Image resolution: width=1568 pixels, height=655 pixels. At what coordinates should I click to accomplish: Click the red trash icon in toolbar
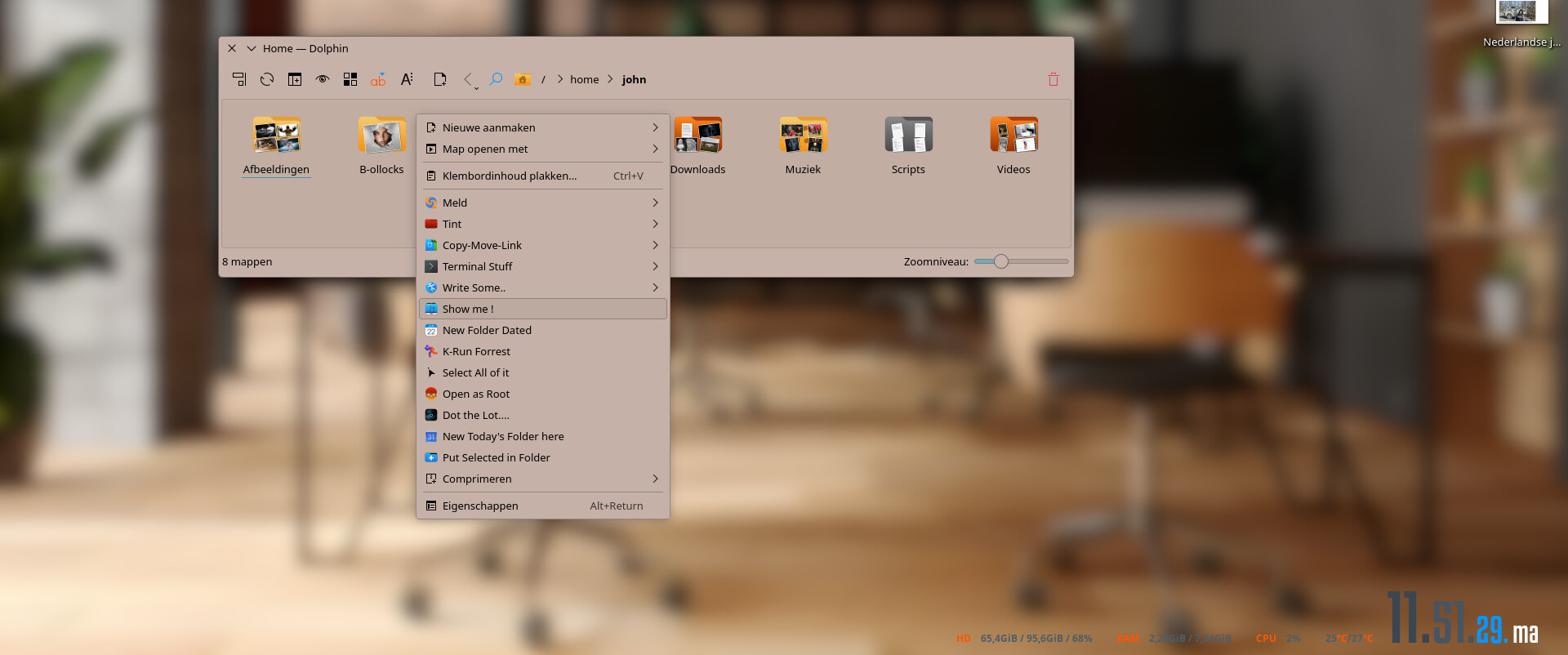click(1053, 79)
